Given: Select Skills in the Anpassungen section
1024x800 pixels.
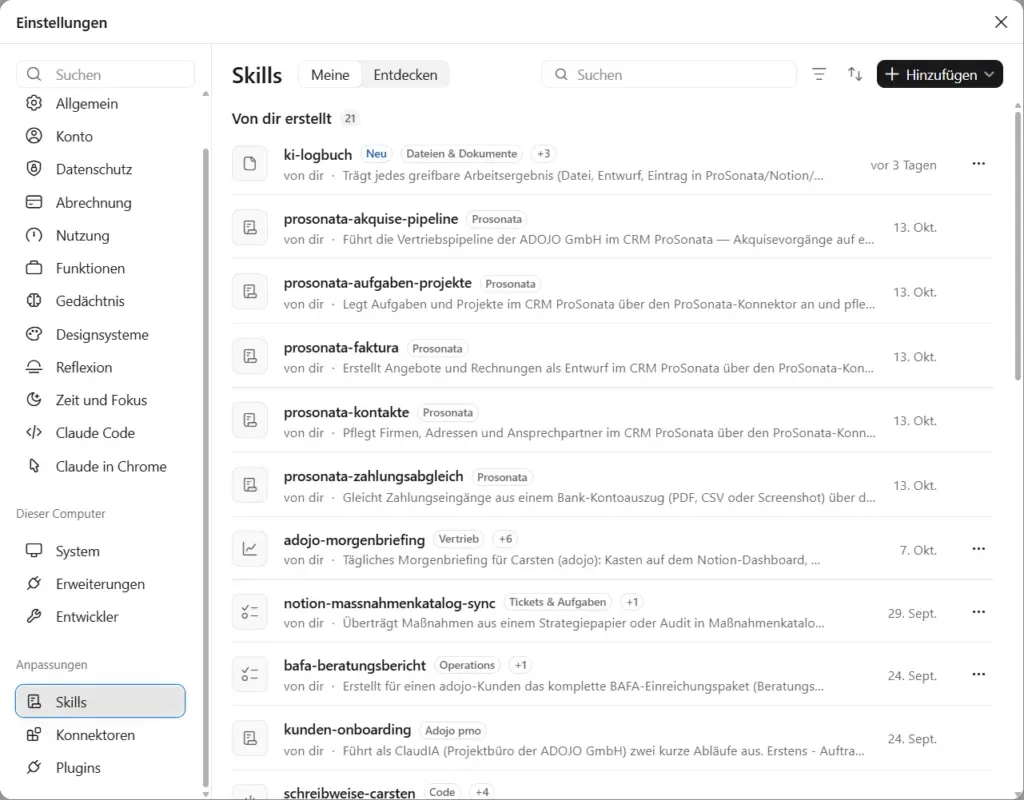Looking at the screenshot, I should pyautogui.click(x=101, y=701).
